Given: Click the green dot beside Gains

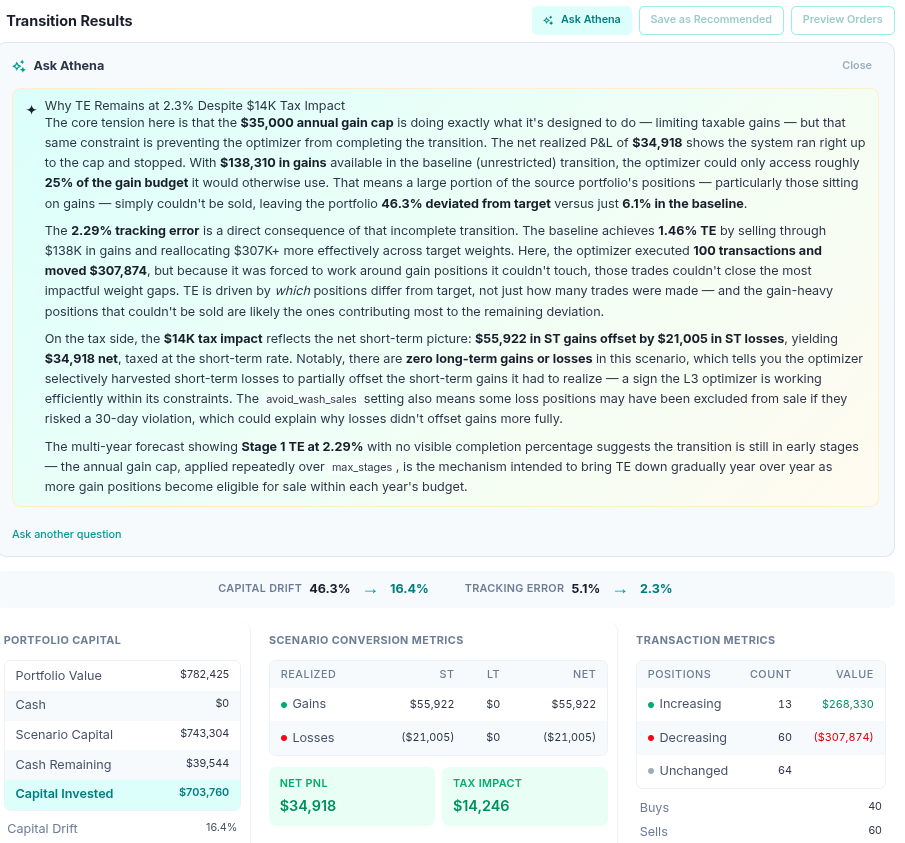Looking at the screenshot, I should click(x=284, y=703).
